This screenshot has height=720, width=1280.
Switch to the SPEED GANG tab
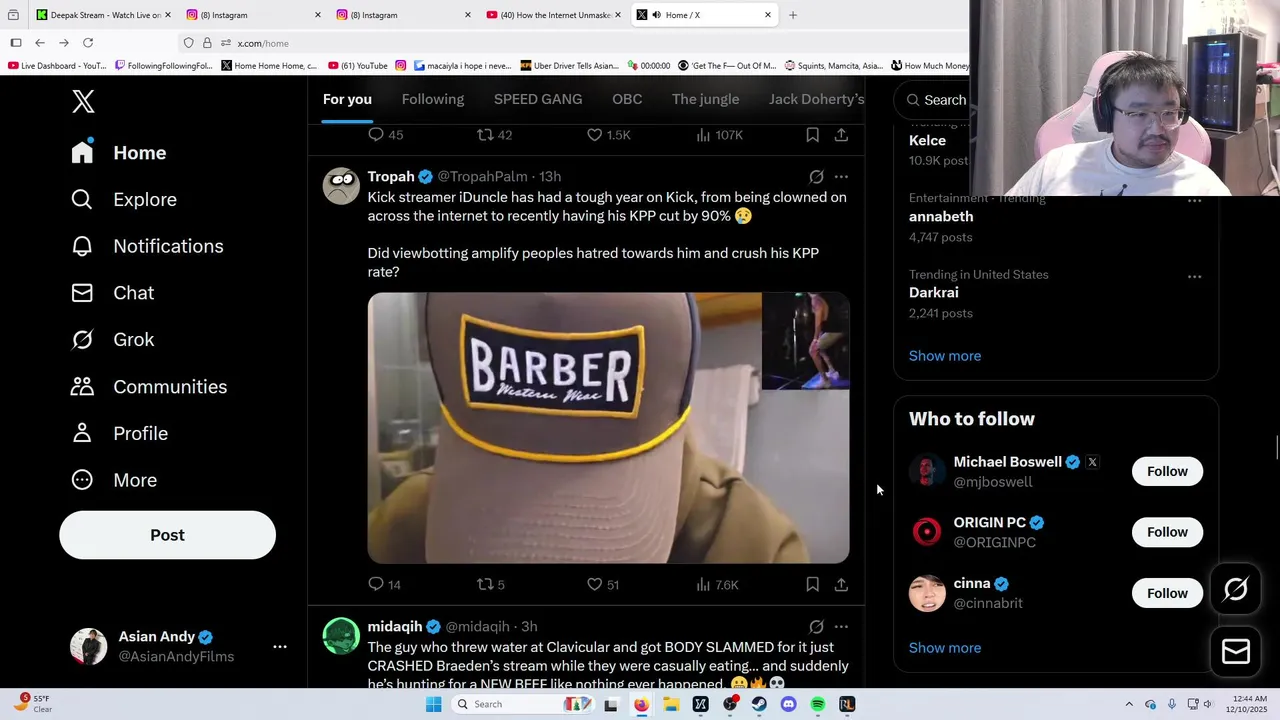pos(538,99)
